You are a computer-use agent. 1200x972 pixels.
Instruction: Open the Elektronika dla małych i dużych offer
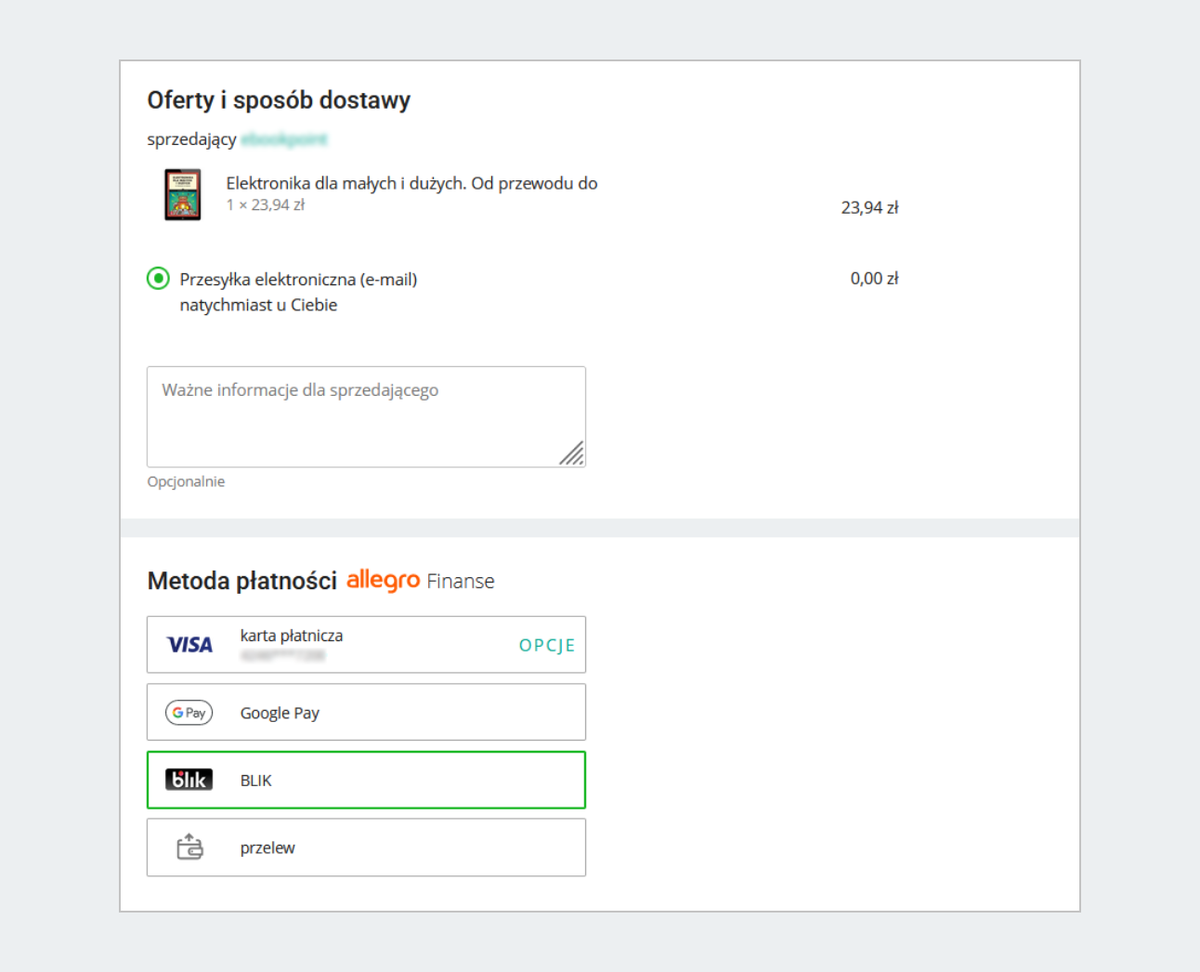[412, 183]
